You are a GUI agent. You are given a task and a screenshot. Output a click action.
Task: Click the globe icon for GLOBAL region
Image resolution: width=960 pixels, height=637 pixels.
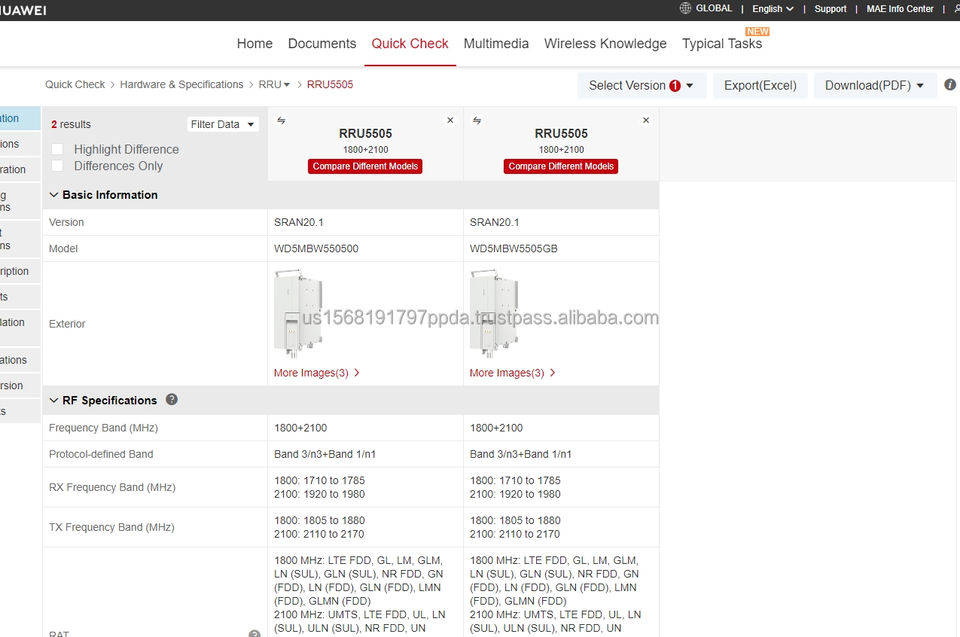click(685, 9)
